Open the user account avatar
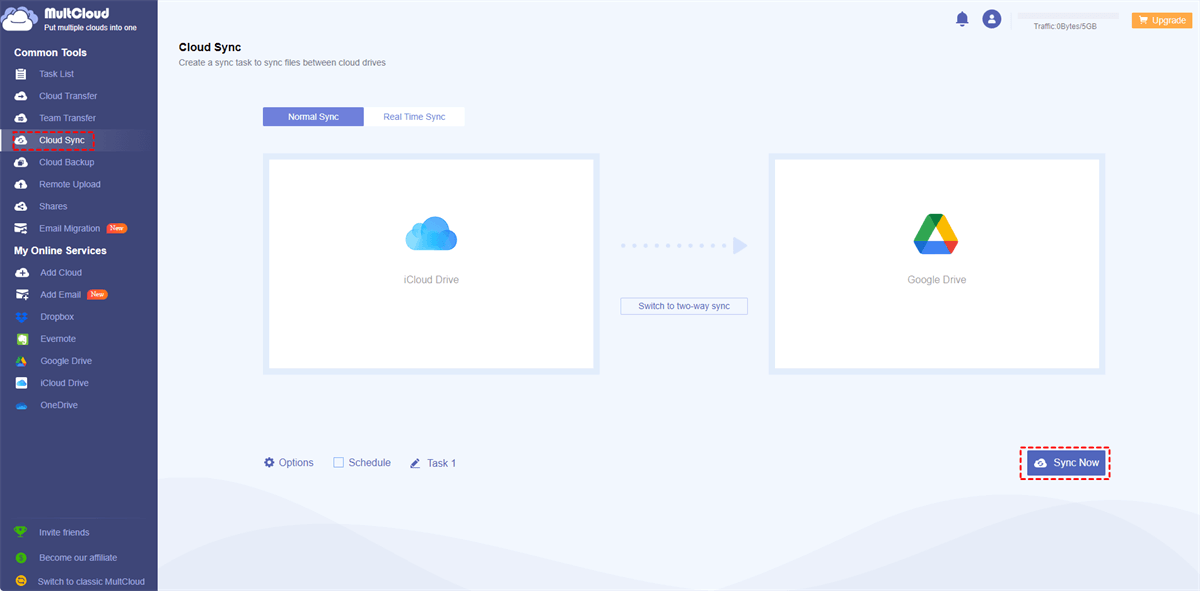 pyautogui.click(x=992, y=19)
